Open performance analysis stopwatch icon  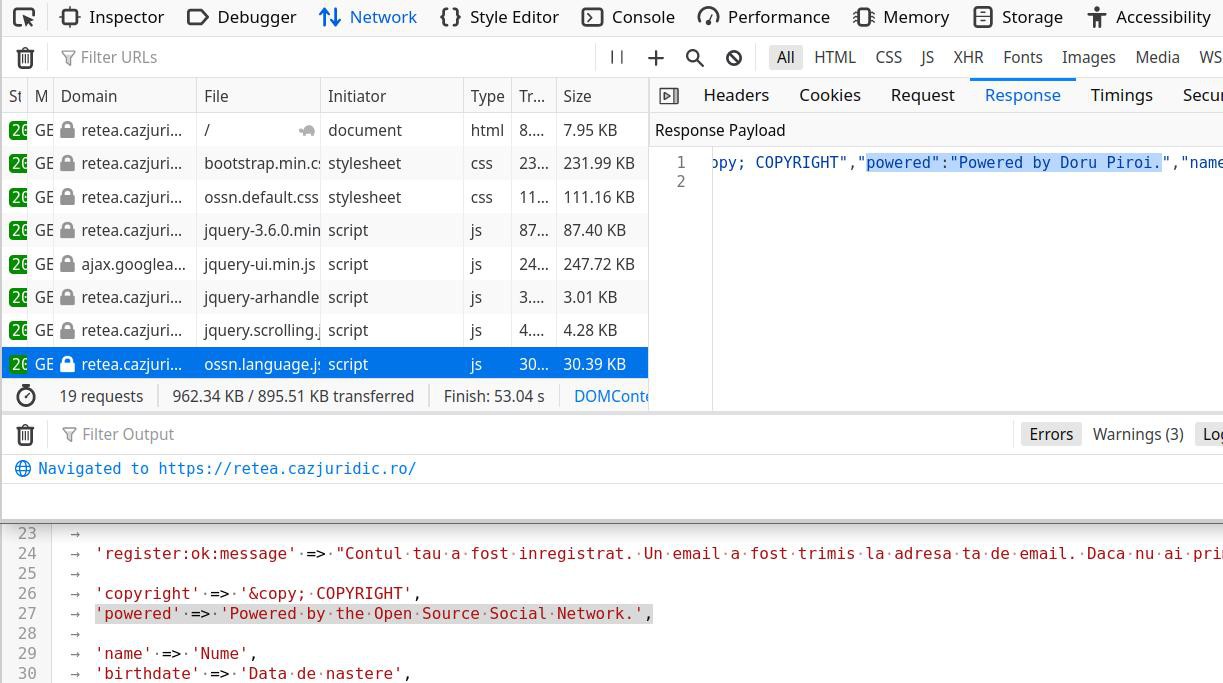pos(26,396)
